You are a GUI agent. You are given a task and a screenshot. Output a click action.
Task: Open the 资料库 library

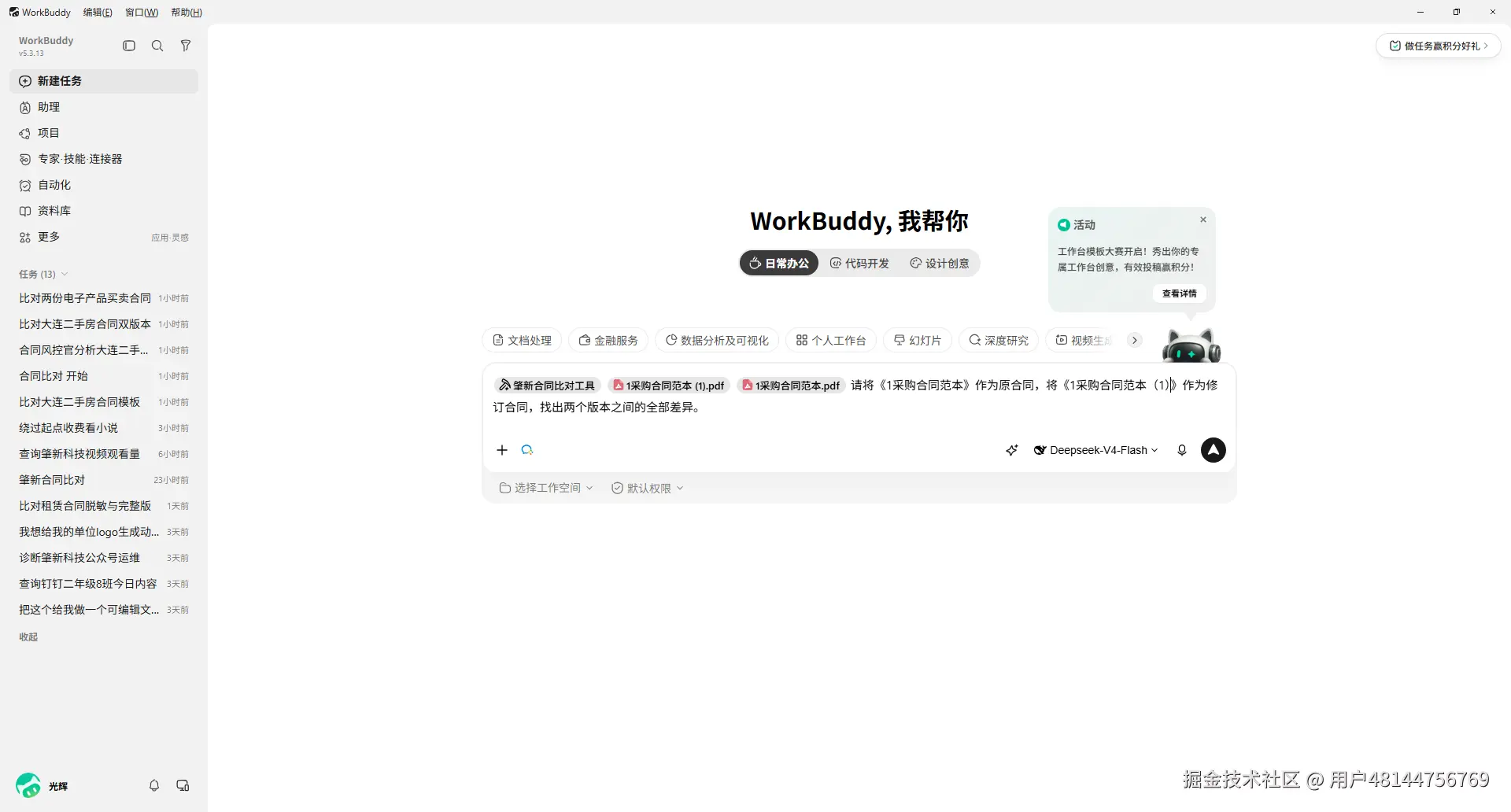104,211
